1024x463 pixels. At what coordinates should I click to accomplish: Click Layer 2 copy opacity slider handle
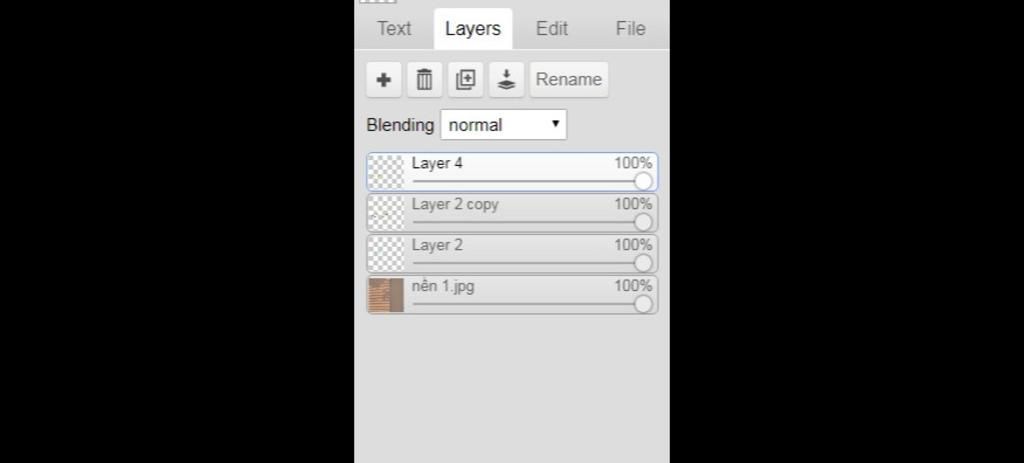tap(643, 223)
